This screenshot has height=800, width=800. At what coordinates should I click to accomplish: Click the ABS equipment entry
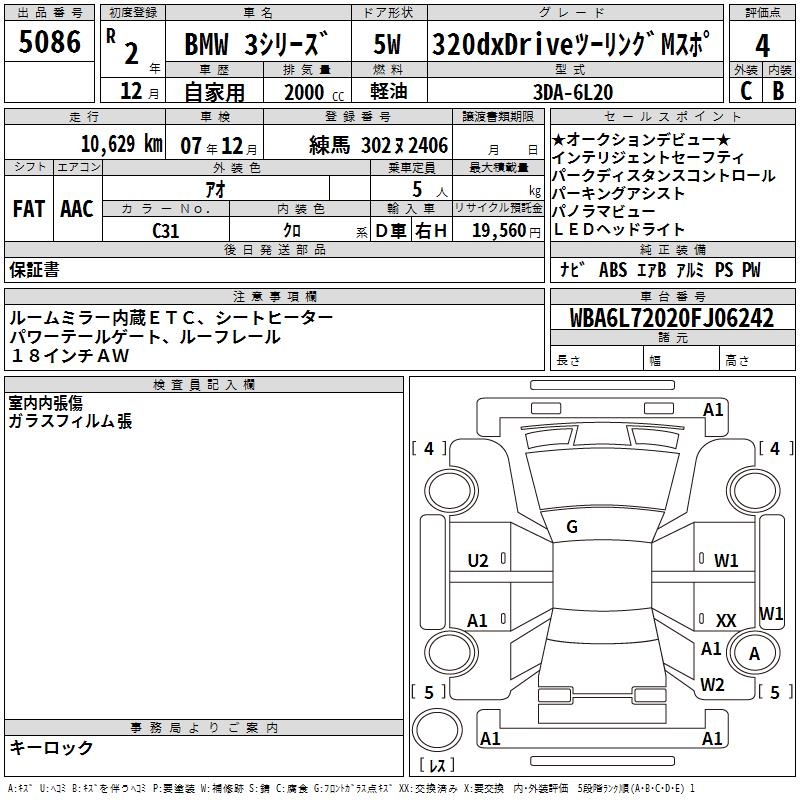coord(613,270)
